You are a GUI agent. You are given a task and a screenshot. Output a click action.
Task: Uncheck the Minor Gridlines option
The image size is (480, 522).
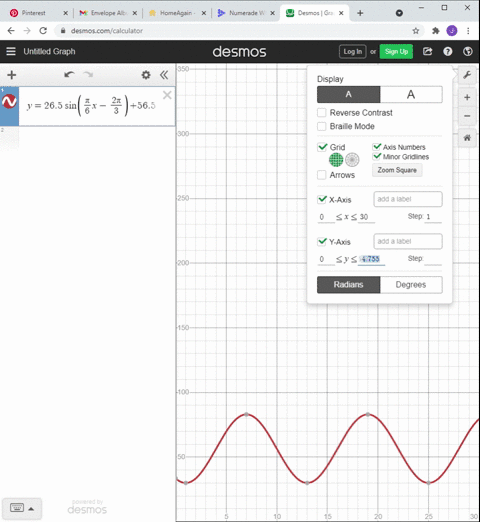[x=377, y=156]
